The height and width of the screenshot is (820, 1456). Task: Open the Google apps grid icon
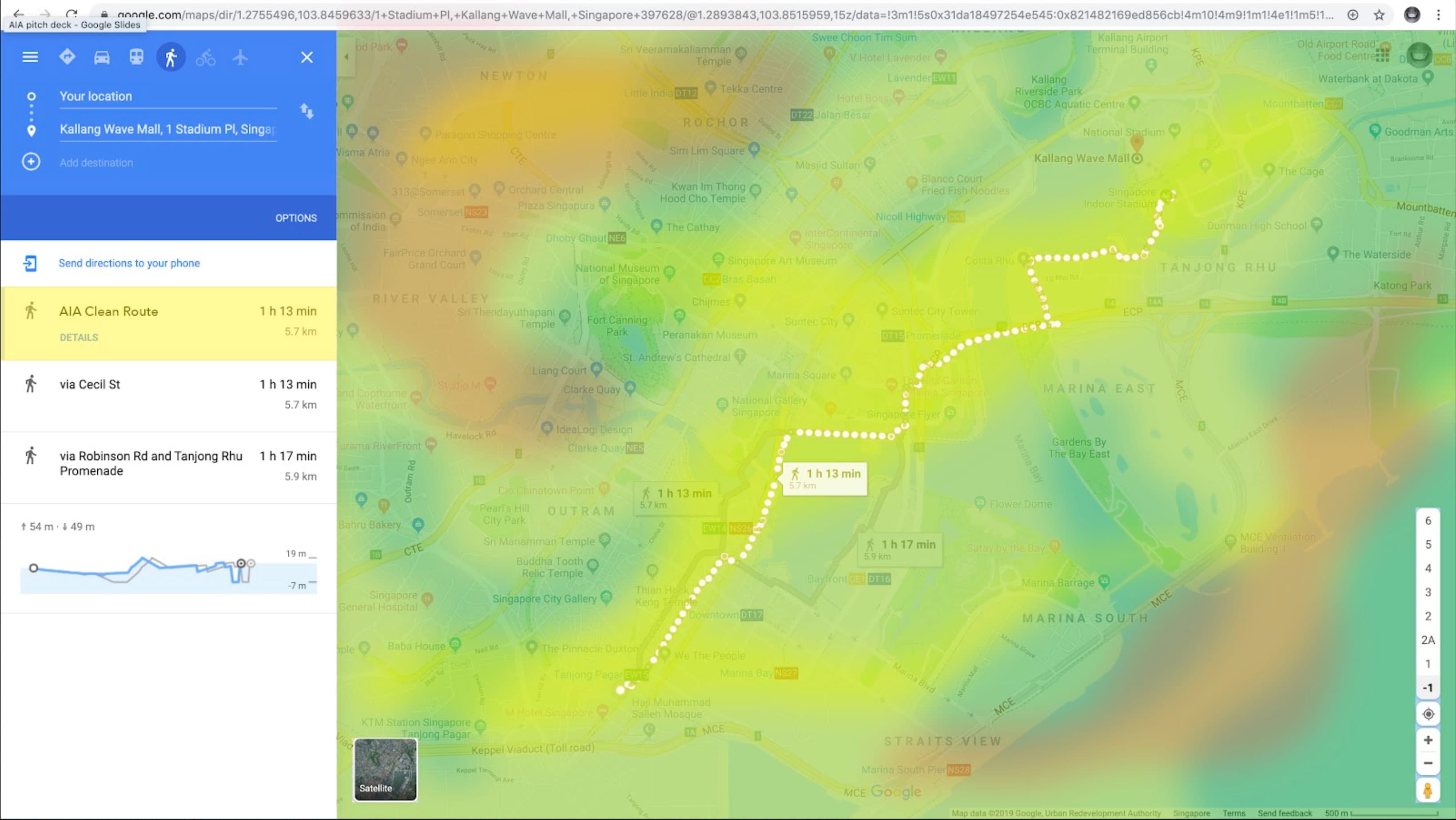coord(1383,56)
